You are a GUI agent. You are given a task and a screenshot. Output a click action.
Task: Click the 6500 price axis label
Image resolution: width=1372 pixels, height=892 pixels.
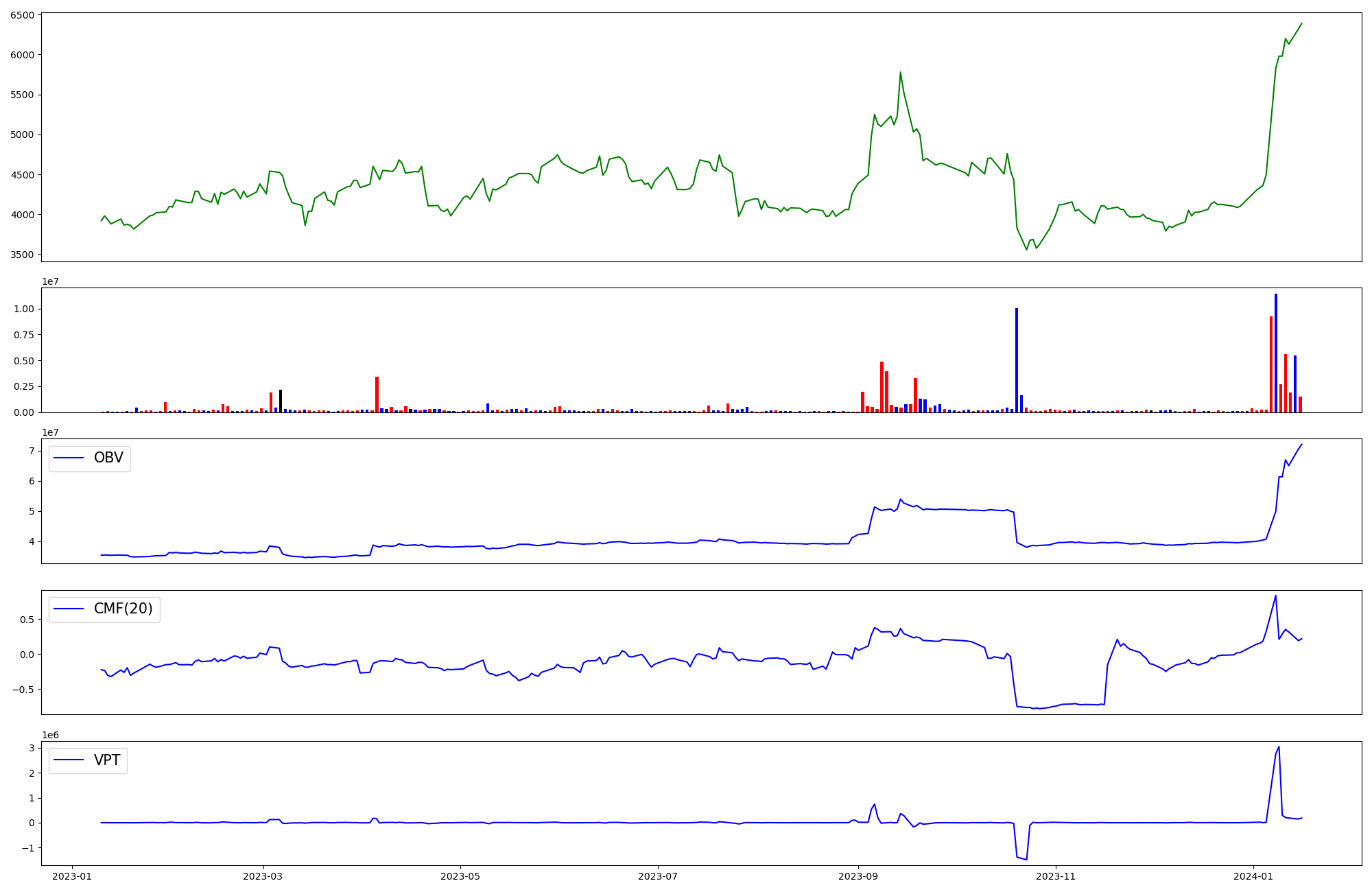tap(22, 15)
